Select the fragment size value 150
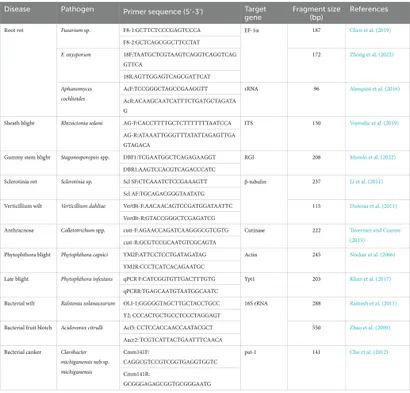Screen dimensions: 410x393 pos(316,123)
